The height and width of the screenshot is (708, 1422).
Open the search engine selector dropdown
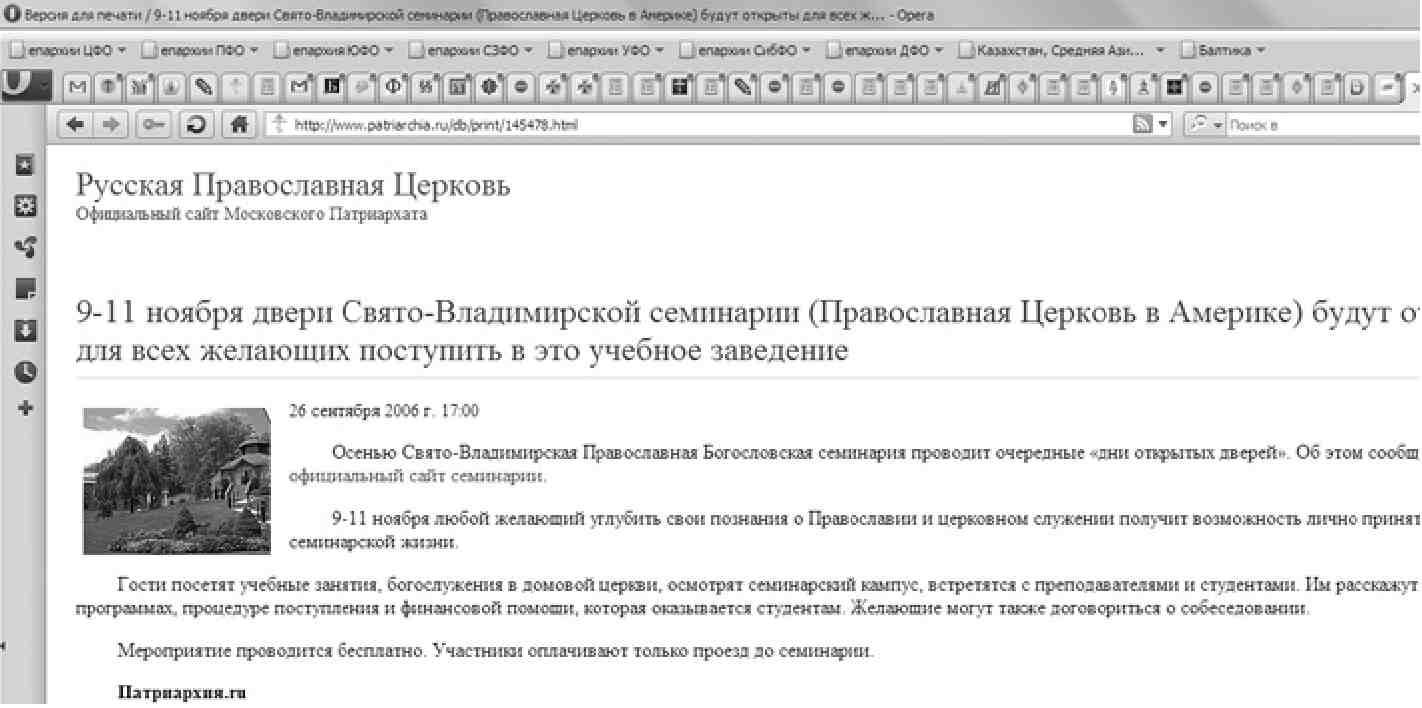(x=1205, y=125)
